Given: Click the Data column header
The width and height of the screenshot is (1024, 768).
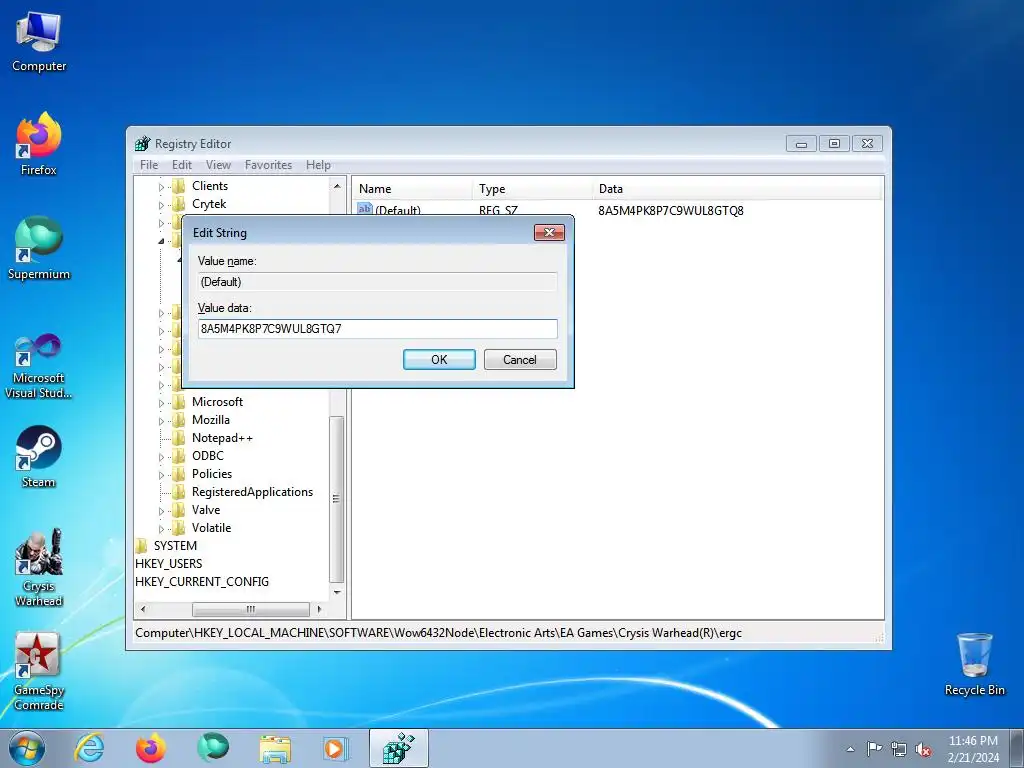Looking at the screenshot, I should click(x=737, y=189).
